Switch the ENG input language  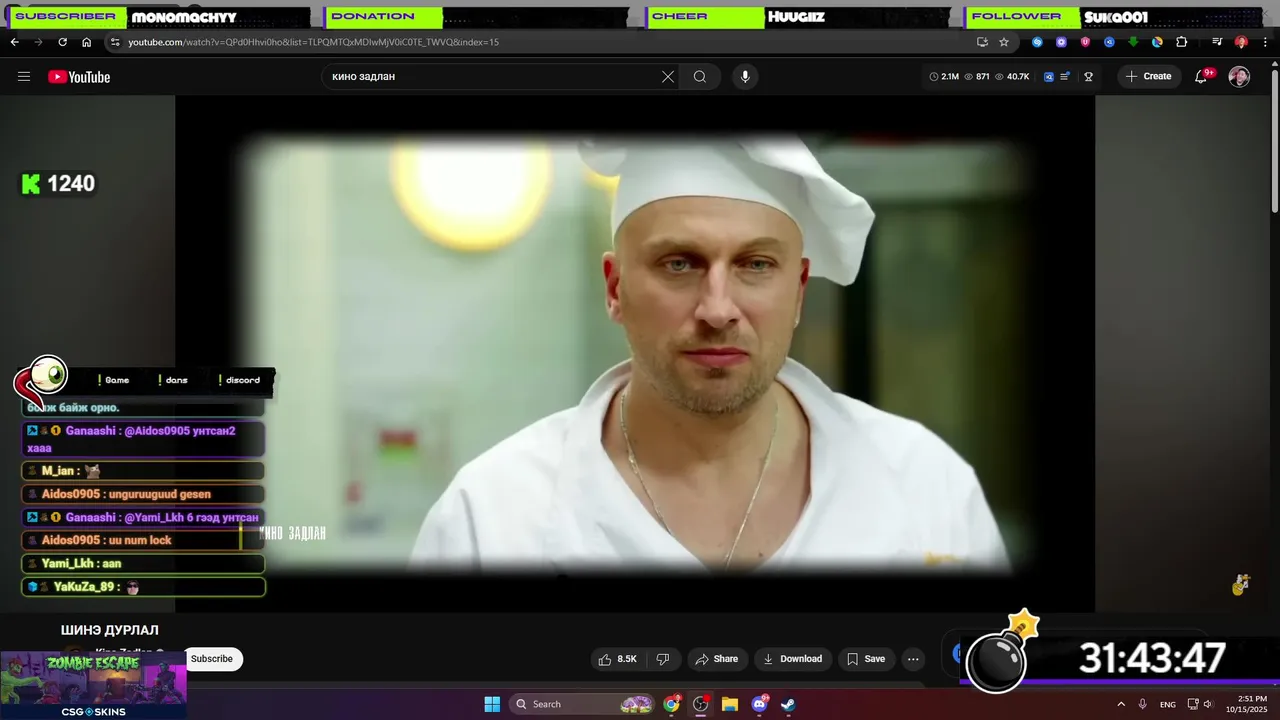pyautogui.click(x=1167, y=704)
